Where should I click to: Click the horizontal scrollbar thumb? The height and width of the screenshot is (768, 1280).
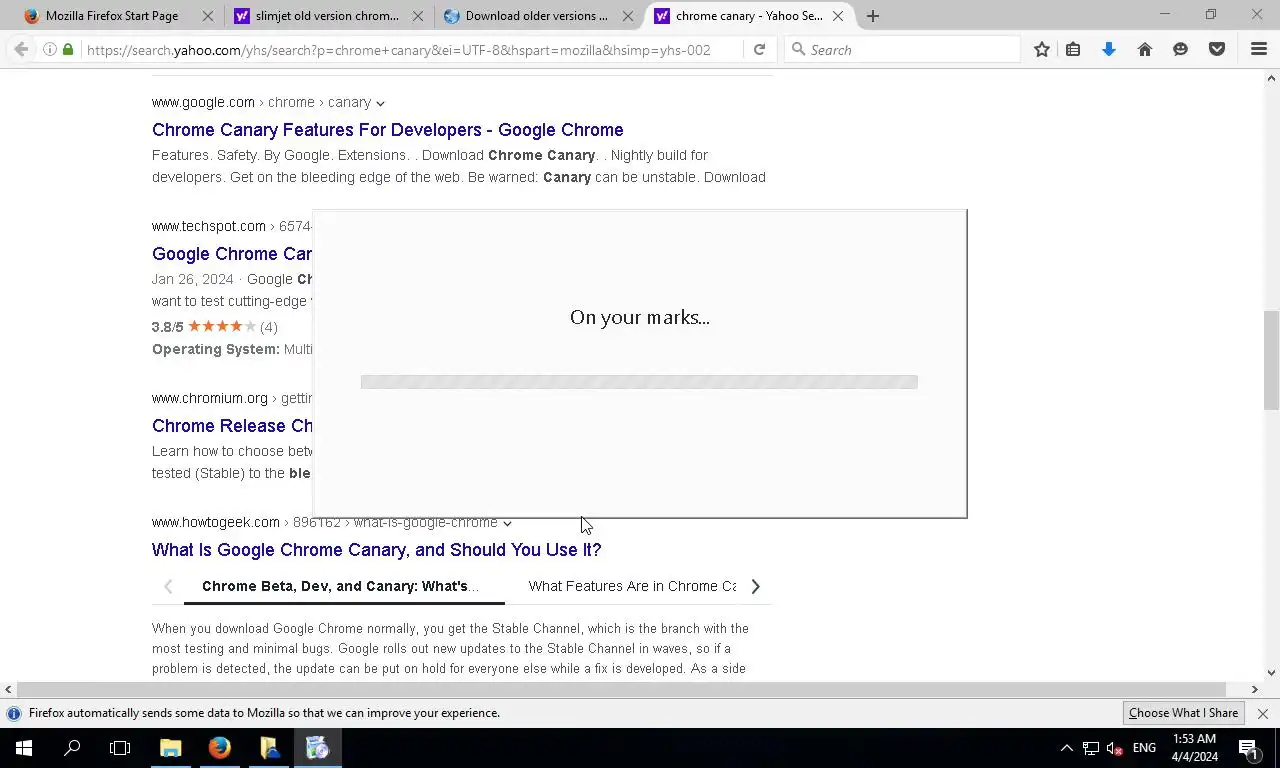coord(620,689)
